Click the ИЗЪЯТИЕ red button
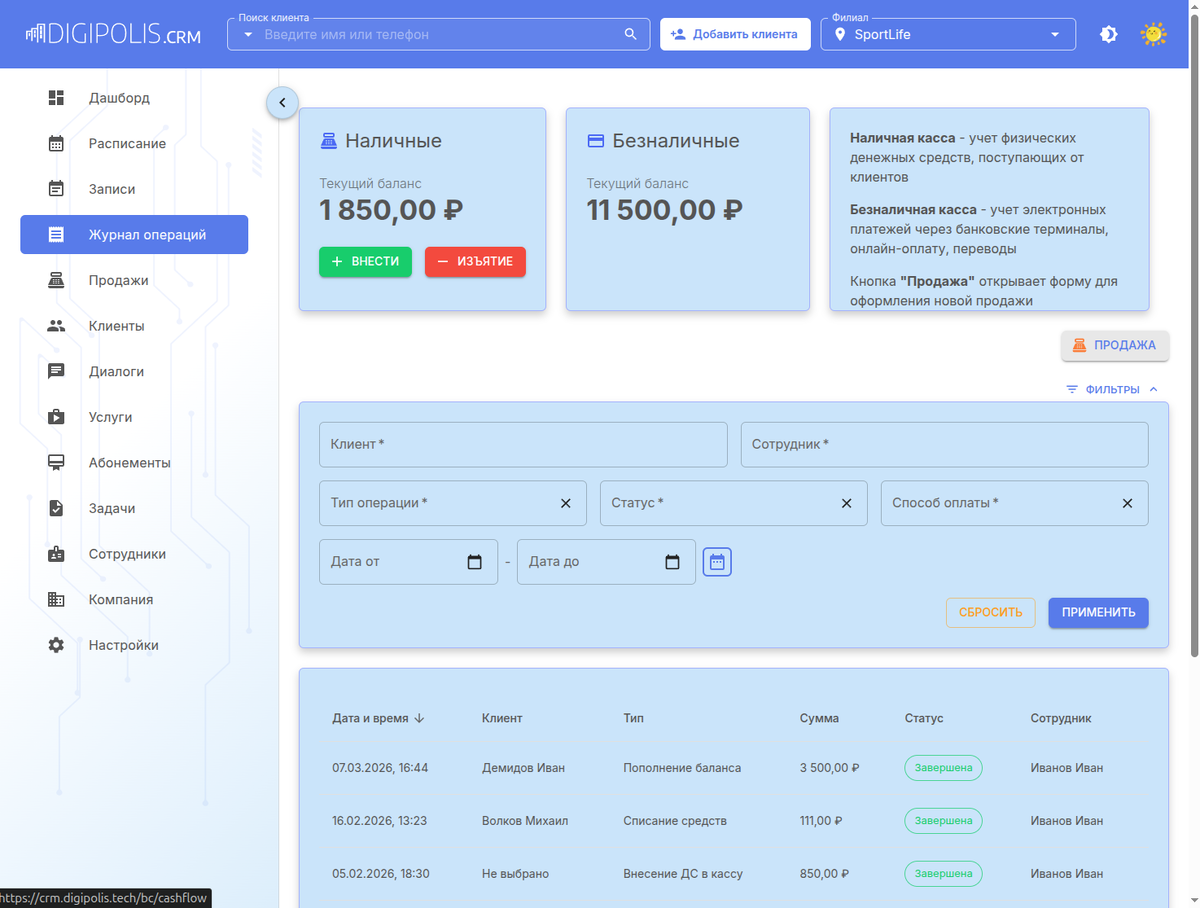 point(475,261)
